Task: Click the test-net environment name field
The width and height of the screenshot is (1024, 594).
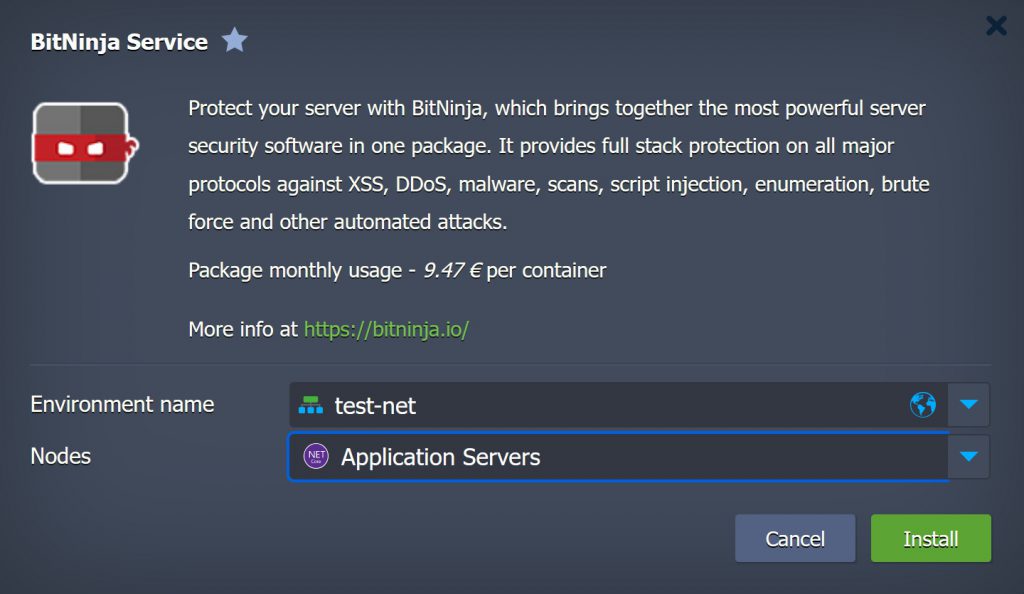Action: (600, 405)
